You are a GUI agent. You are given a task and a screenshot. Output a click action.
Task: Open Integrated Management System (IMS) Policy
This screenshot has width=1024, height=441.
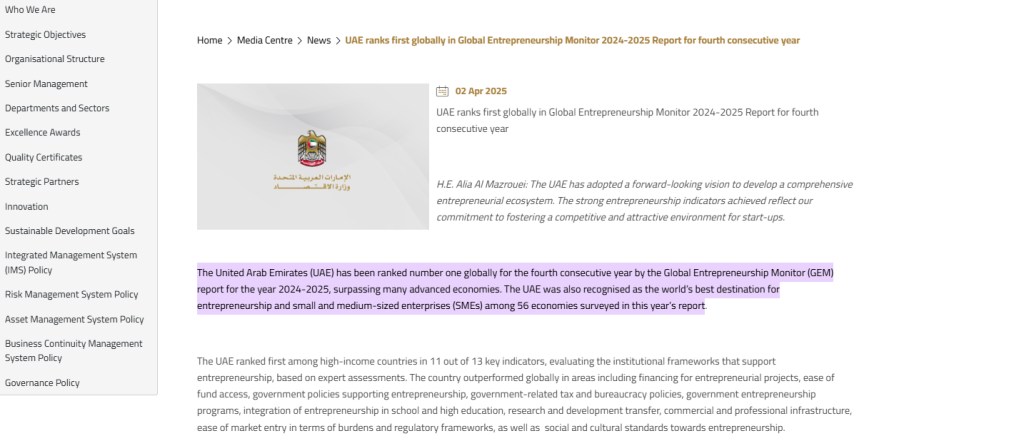(71, 263)
